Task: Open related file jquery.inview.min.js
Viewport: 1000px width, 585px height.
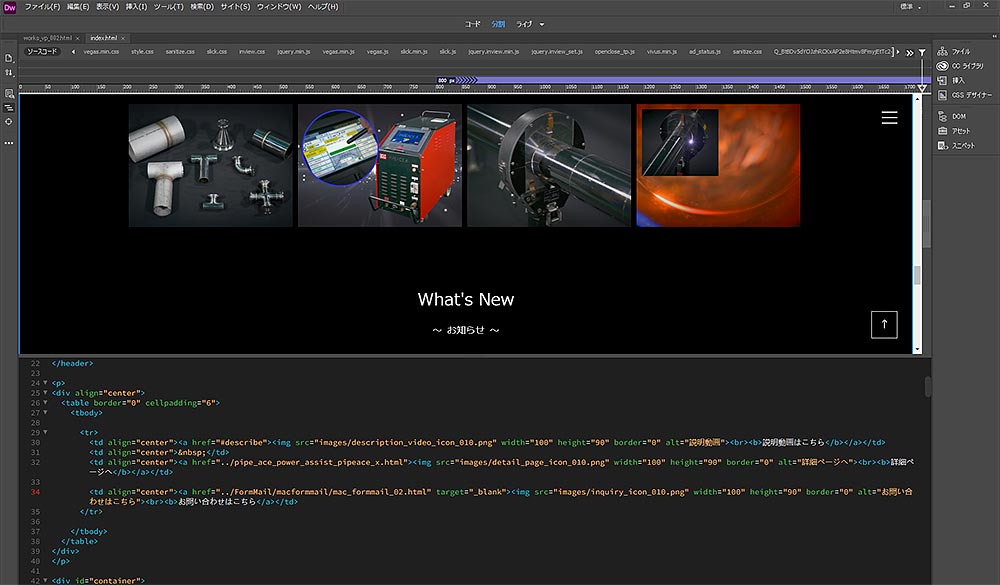Action: point(494,52)
